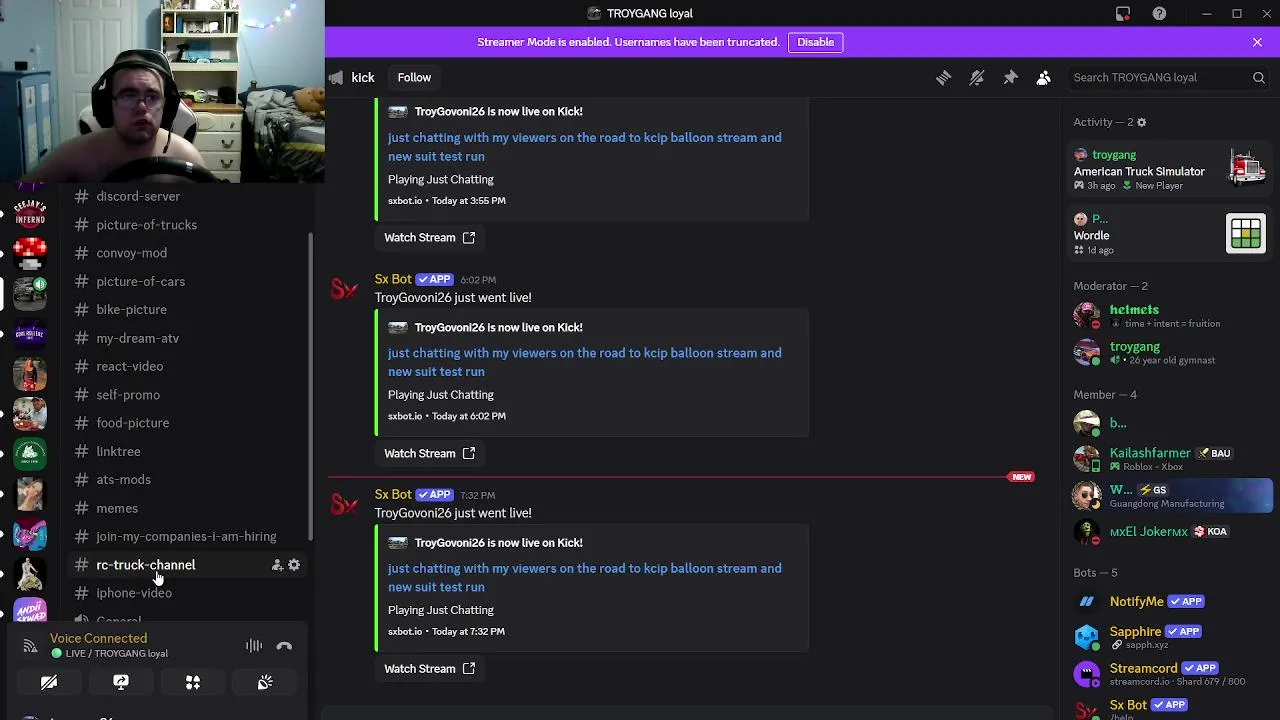Start an Activity from voice panel
1280x720 pixels.
point(193,682)
